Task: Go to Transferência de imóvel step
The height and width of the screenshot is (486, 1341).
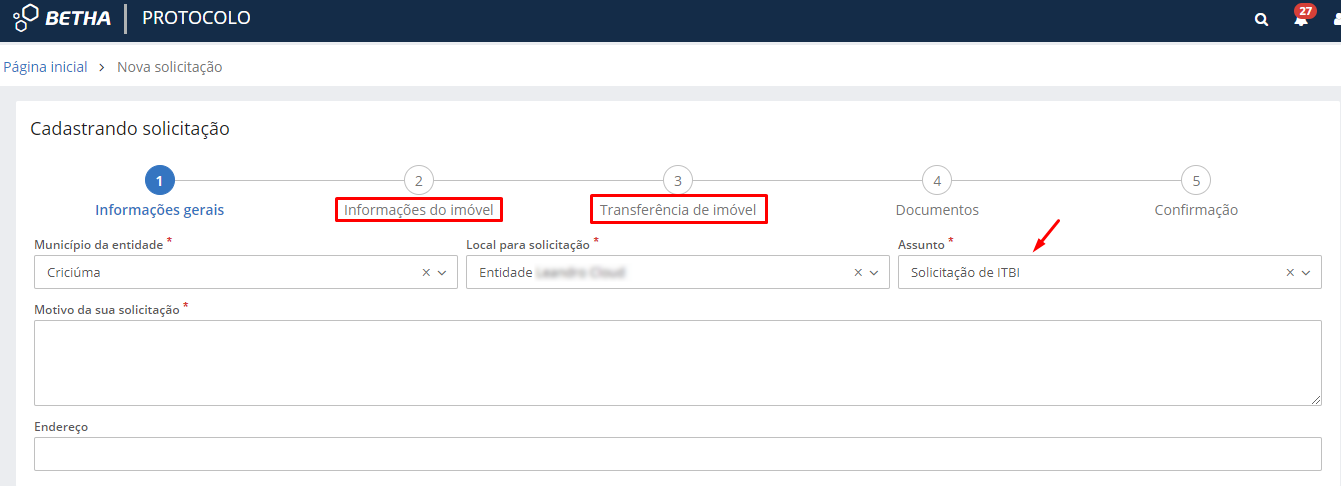Action: 678,210
